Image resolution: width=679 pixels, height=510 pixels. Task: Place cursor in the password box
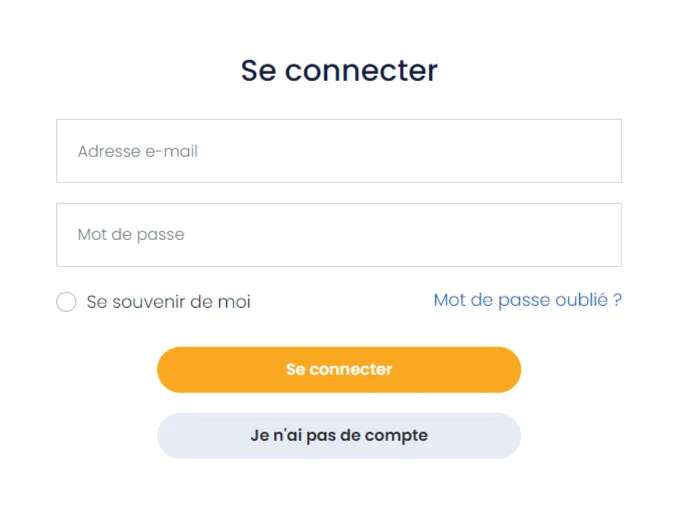(x=339, y=235)
